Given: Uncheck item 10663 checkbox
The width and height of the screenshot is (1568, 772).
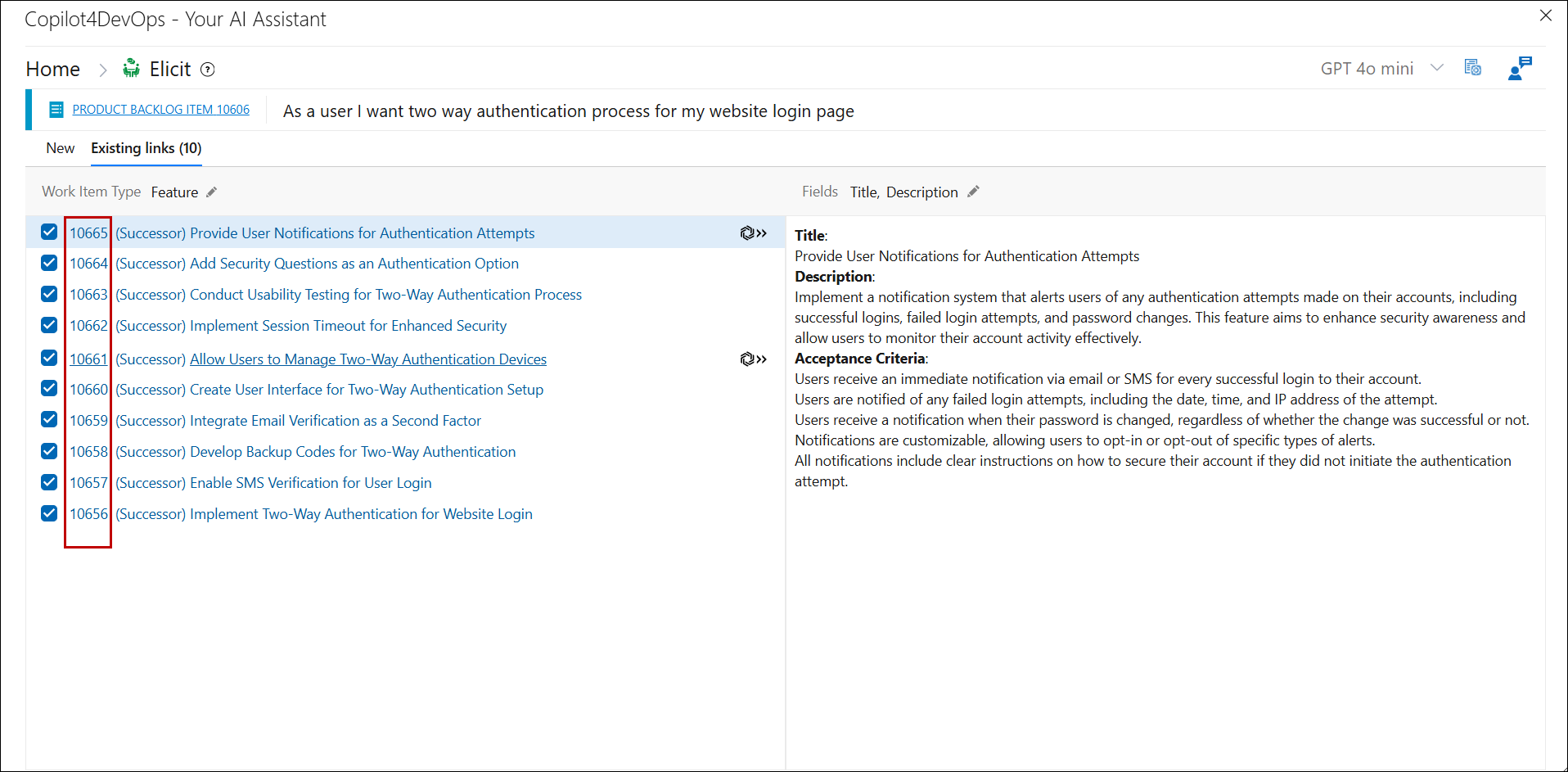Looking at the screenshot, I should point(49,295).
